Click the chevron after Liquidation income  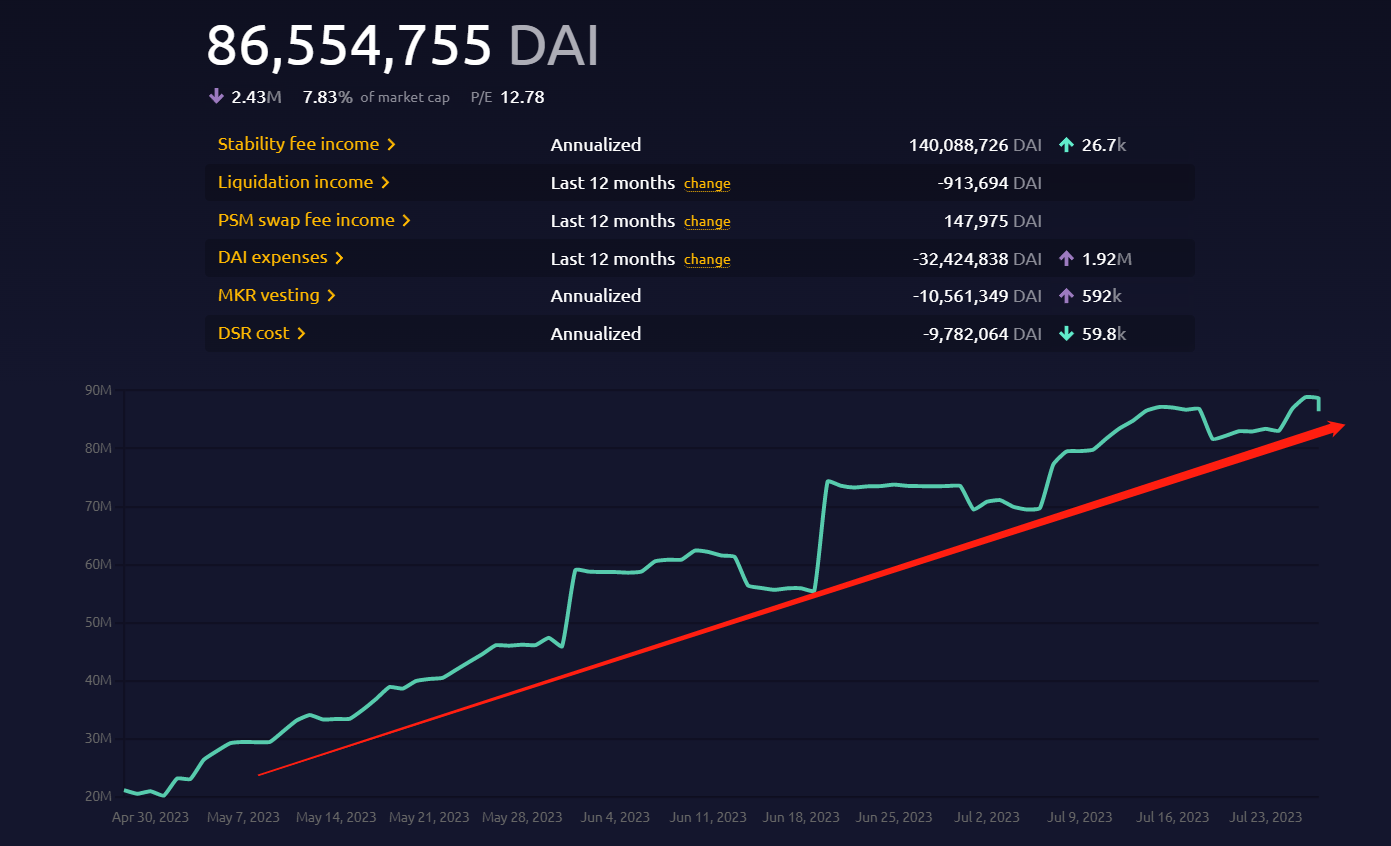385,183
